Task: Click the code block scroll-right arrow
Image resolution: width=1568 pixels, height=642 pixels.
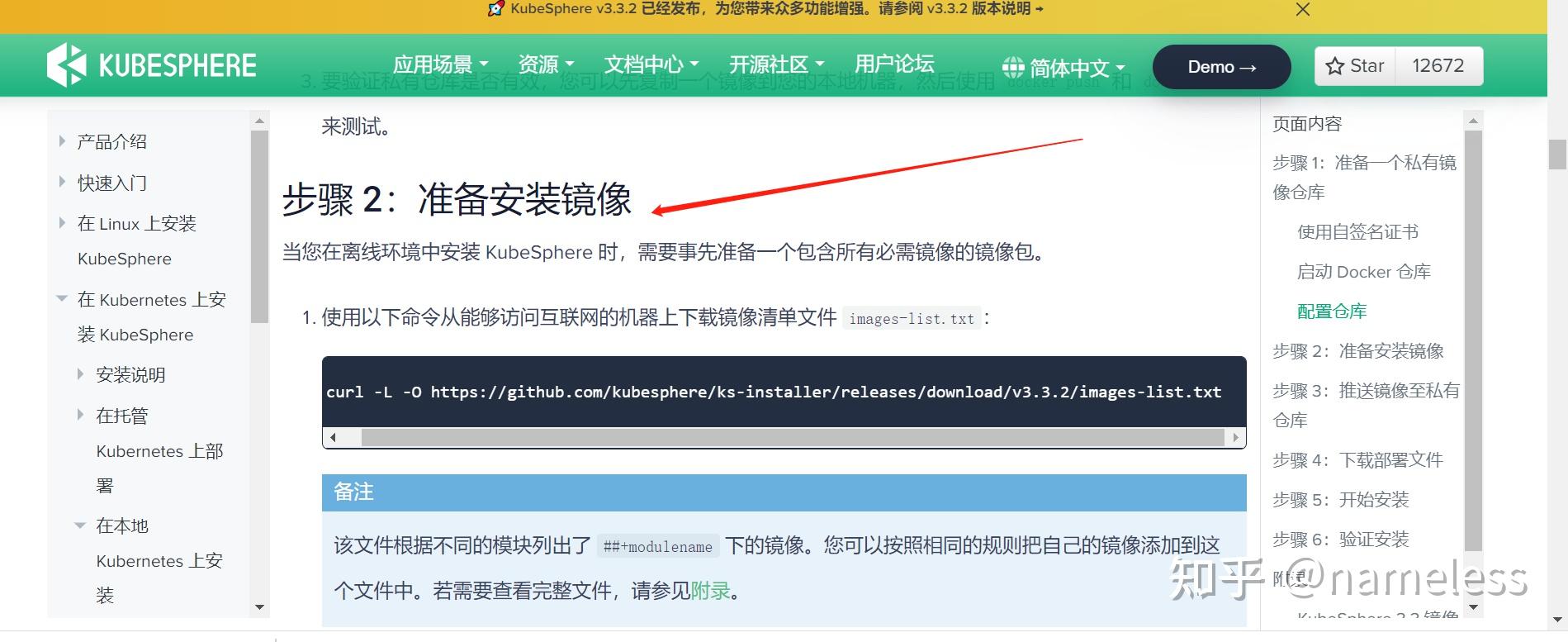Action: coord(1236,437)
